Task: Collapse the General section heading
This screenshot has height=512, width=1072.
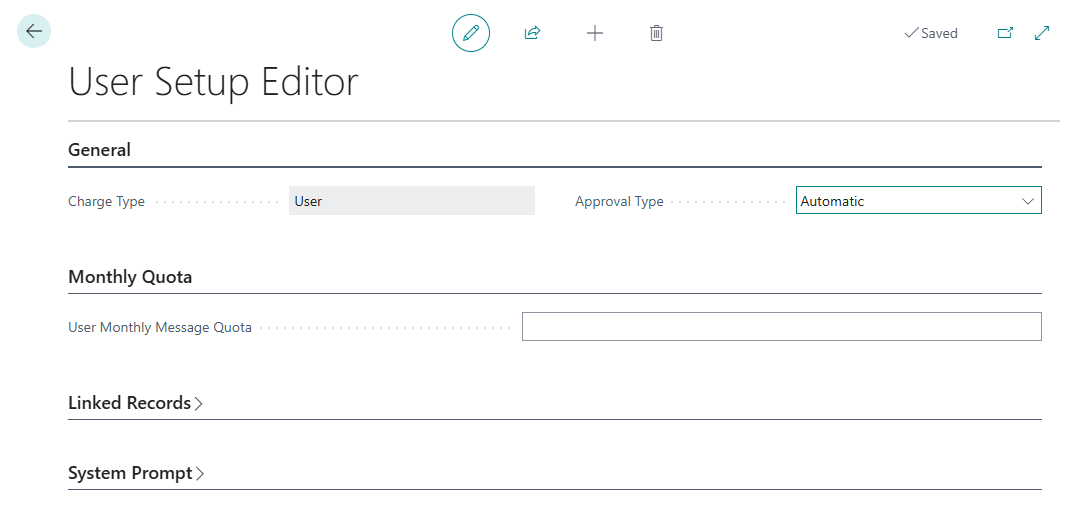Action: 99,150
